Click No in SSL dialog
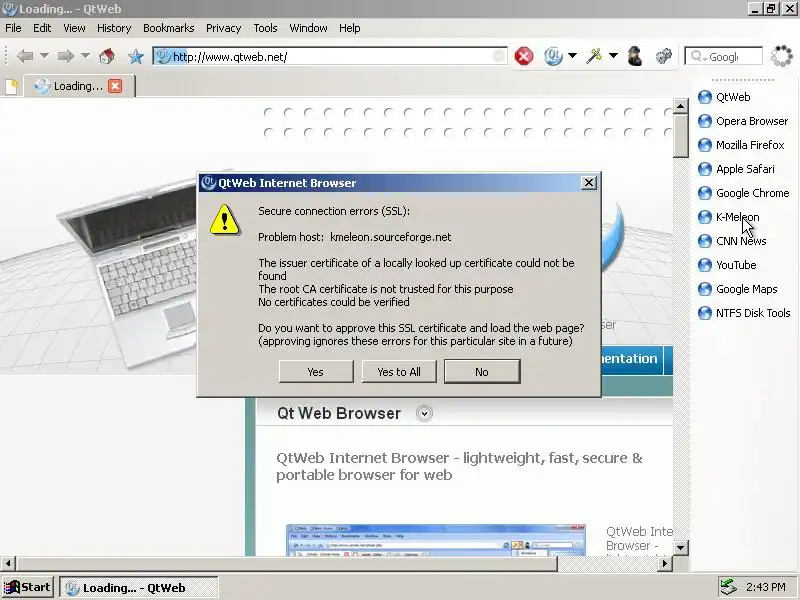The height and width of the screenshot is (600, 800). [x=482, y=371]
